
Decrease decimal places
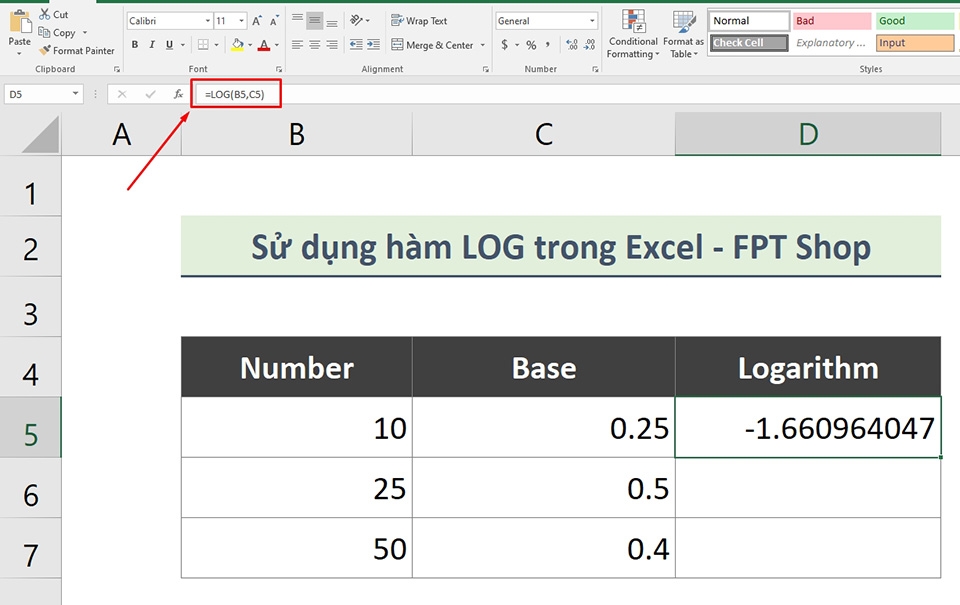590,45
